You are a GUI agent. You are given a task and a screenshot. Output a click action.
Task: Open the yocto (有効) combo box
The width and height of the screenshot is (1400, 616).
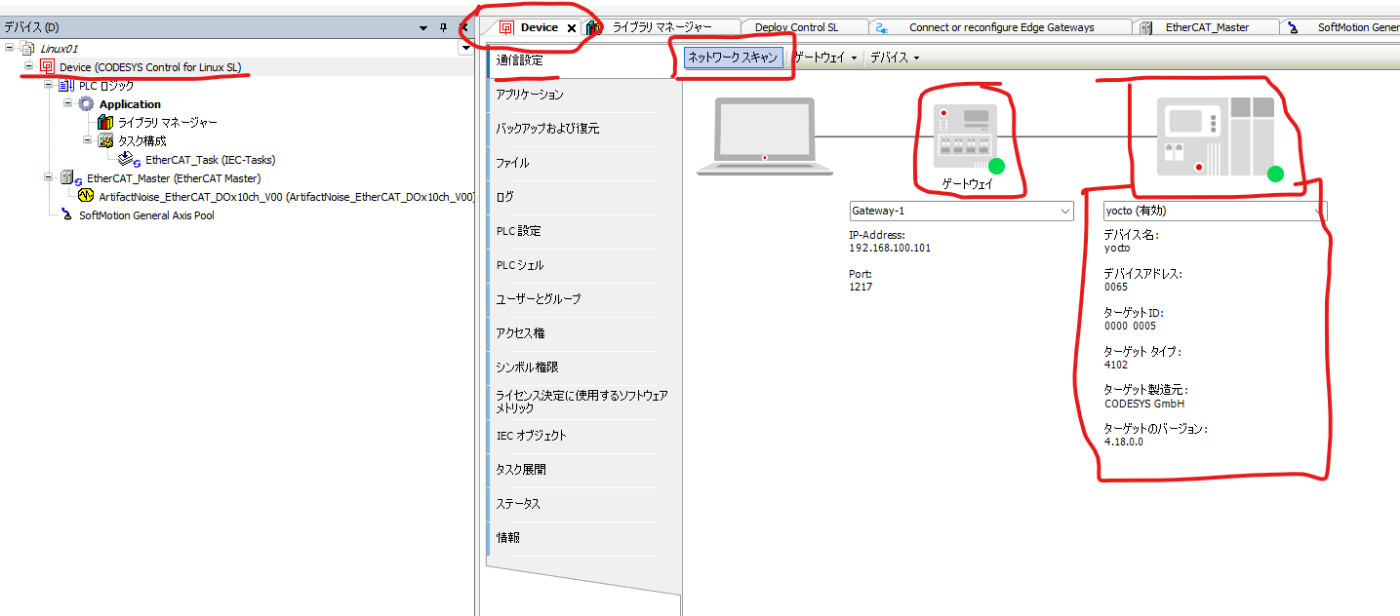(x=1214, y=211)
